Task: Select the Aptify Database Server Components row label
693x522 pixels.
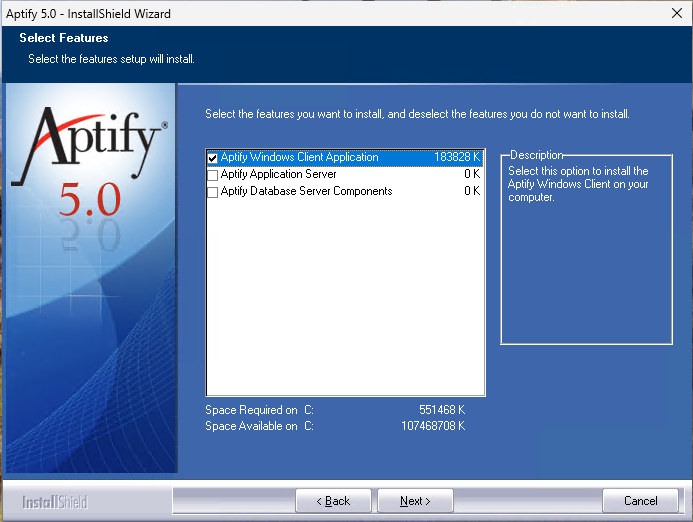Action: [x=306, y=191]
